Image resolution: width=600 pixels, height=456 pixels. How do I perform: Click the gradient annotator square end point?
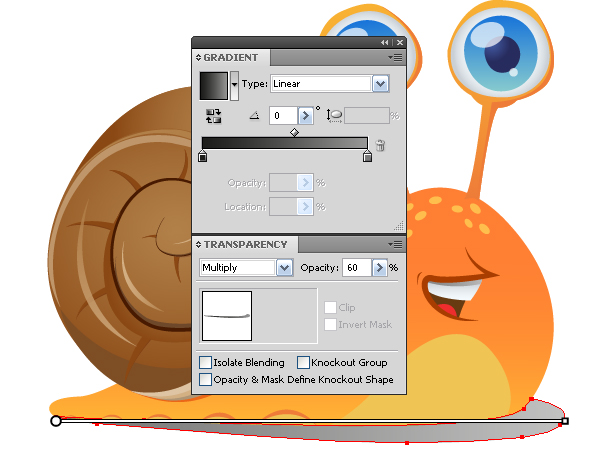tap(565, 421)
